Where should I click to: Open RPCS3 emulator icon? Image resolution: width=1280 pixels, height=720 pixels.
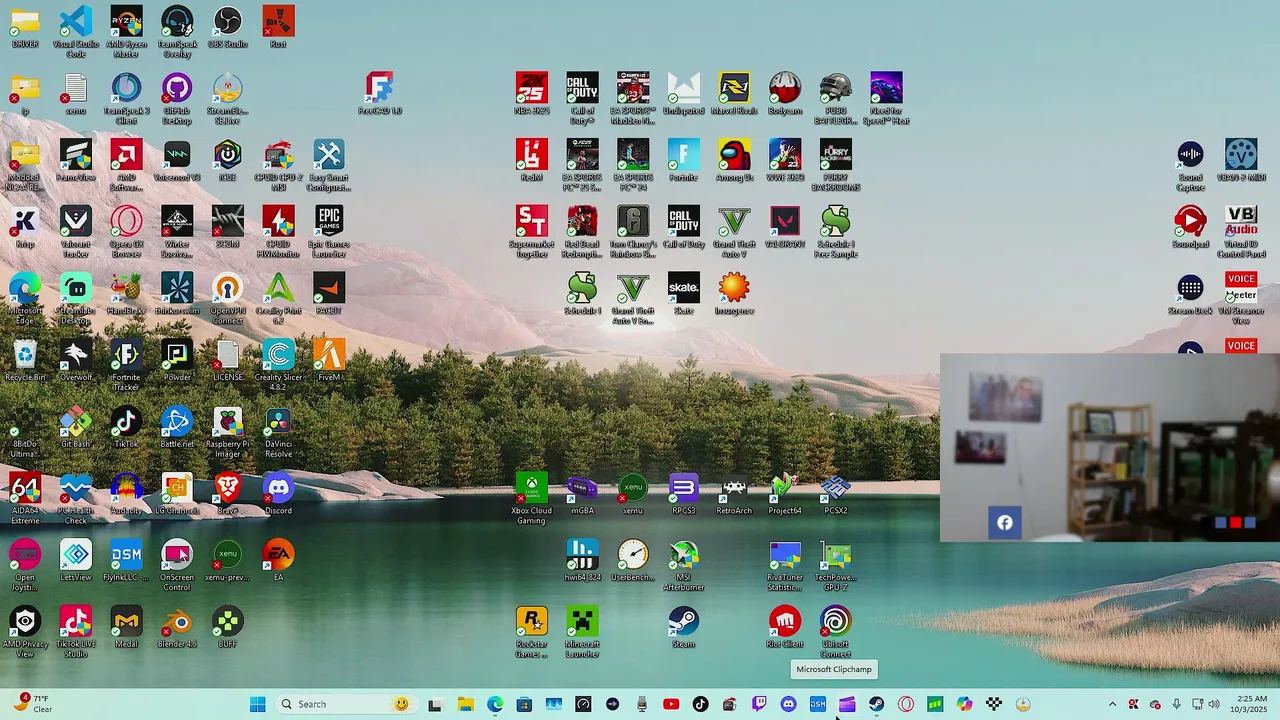[683, 494]
